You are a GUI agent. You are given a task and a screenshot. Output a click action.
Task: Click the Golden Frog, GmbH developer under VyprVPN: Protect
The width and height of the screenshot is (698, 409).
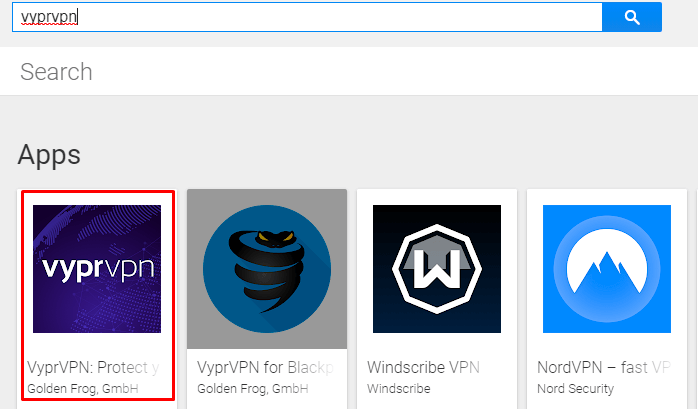click(x=83, y=389)
